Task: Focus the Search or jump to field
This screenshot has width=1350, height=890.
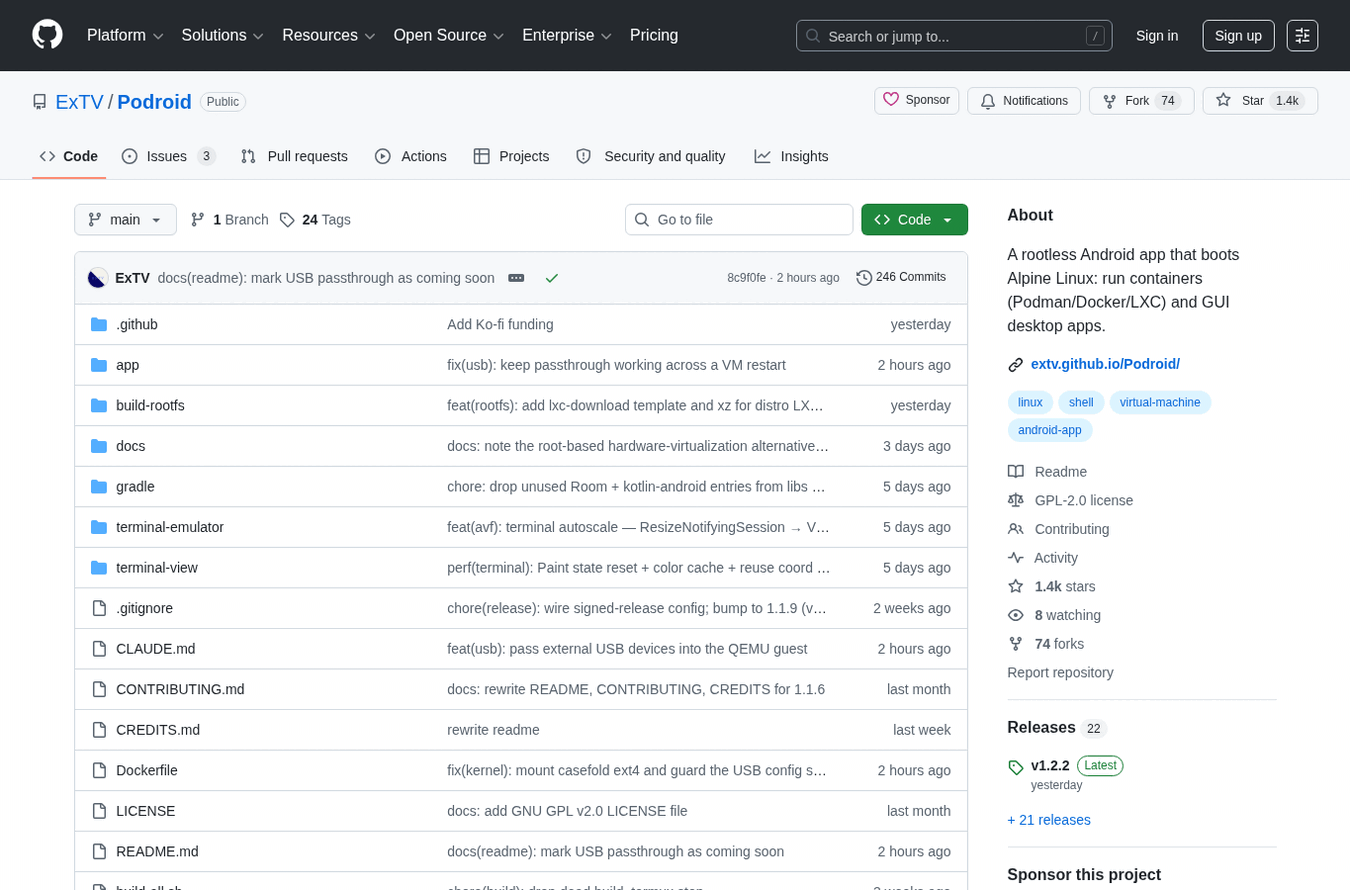Action: (x=954, y=36)
